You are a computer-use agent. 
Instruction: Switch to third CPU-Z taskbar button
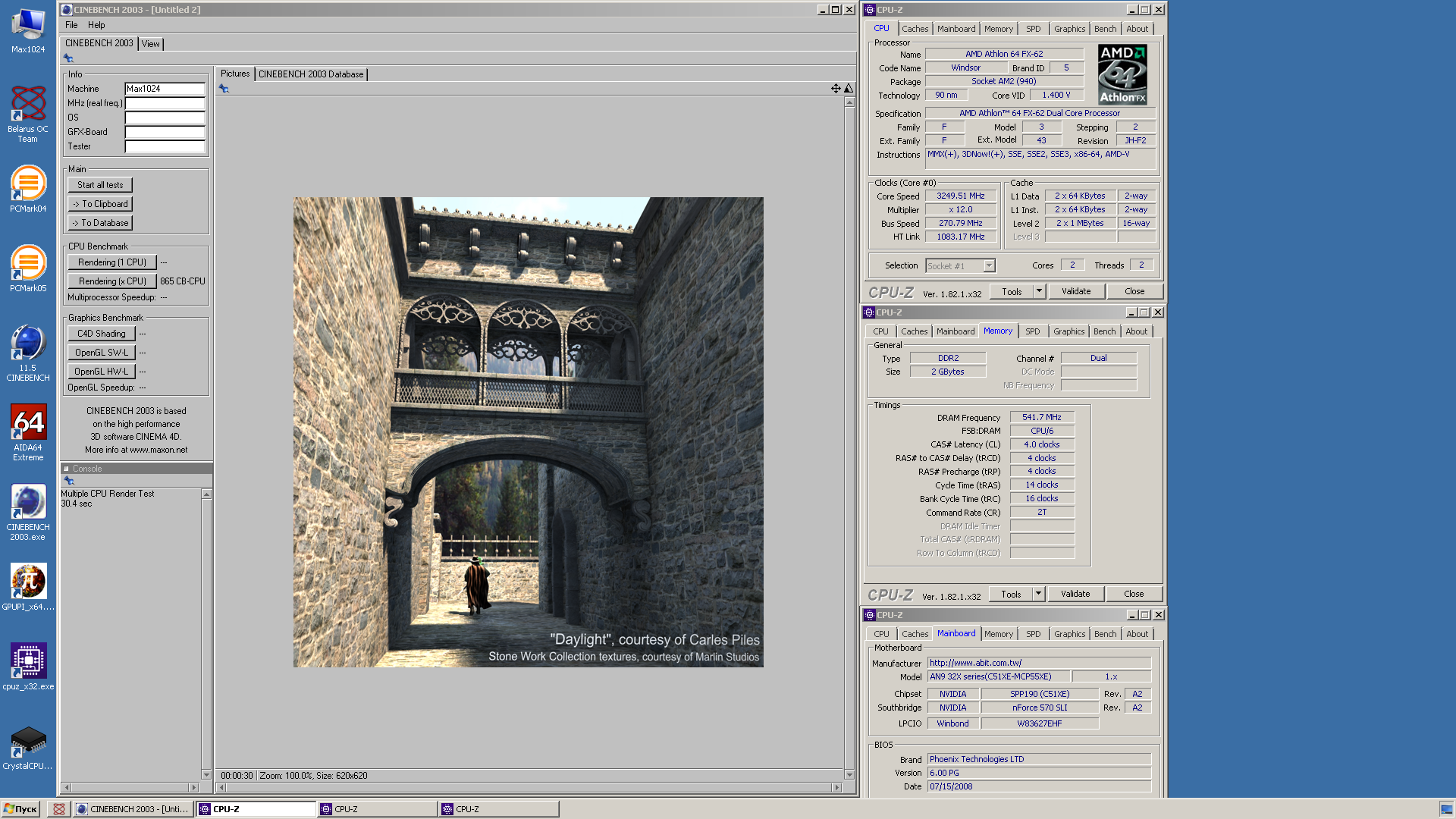coord(499,809)
